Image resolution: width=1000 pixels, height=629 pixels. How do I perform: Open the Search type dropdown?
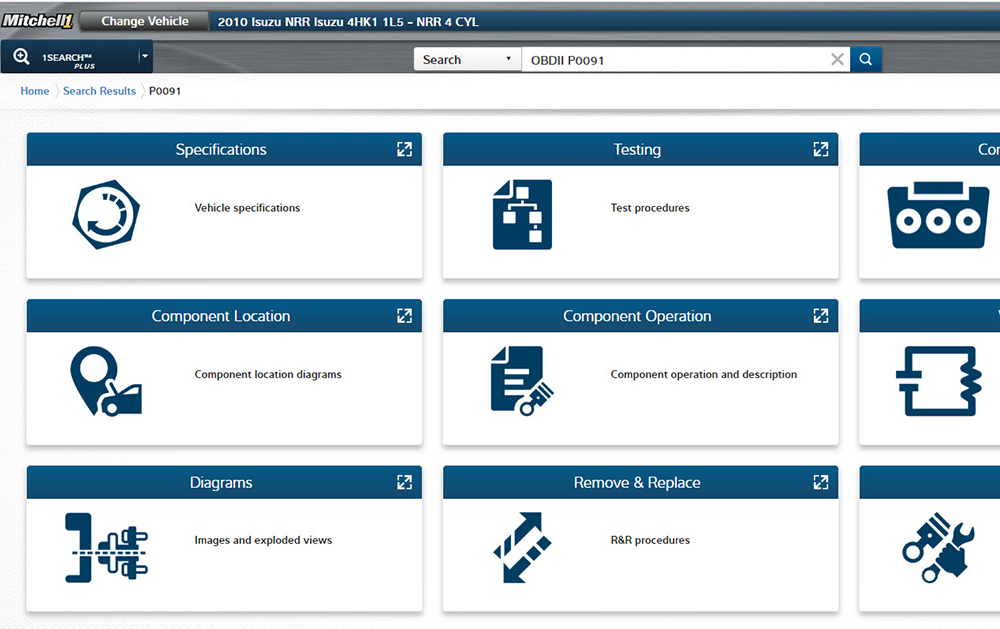[x=467, y=60]
